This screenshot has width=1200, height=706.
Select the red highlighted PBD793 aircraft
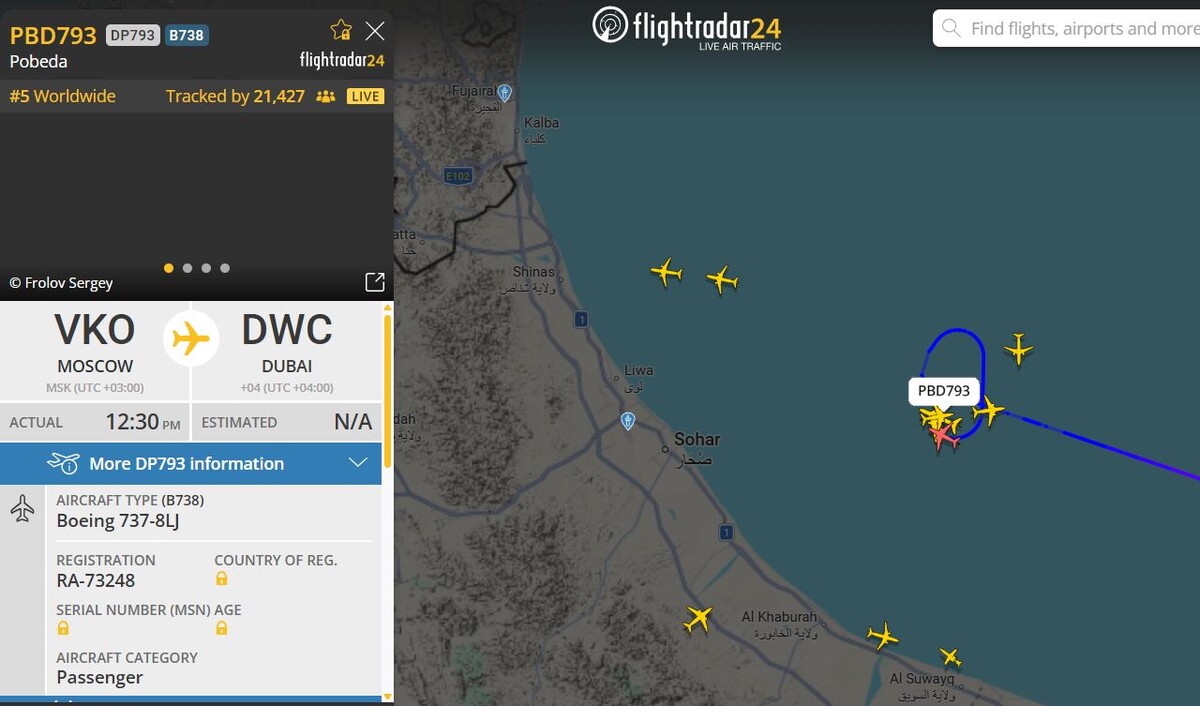[x=944, y=437]
